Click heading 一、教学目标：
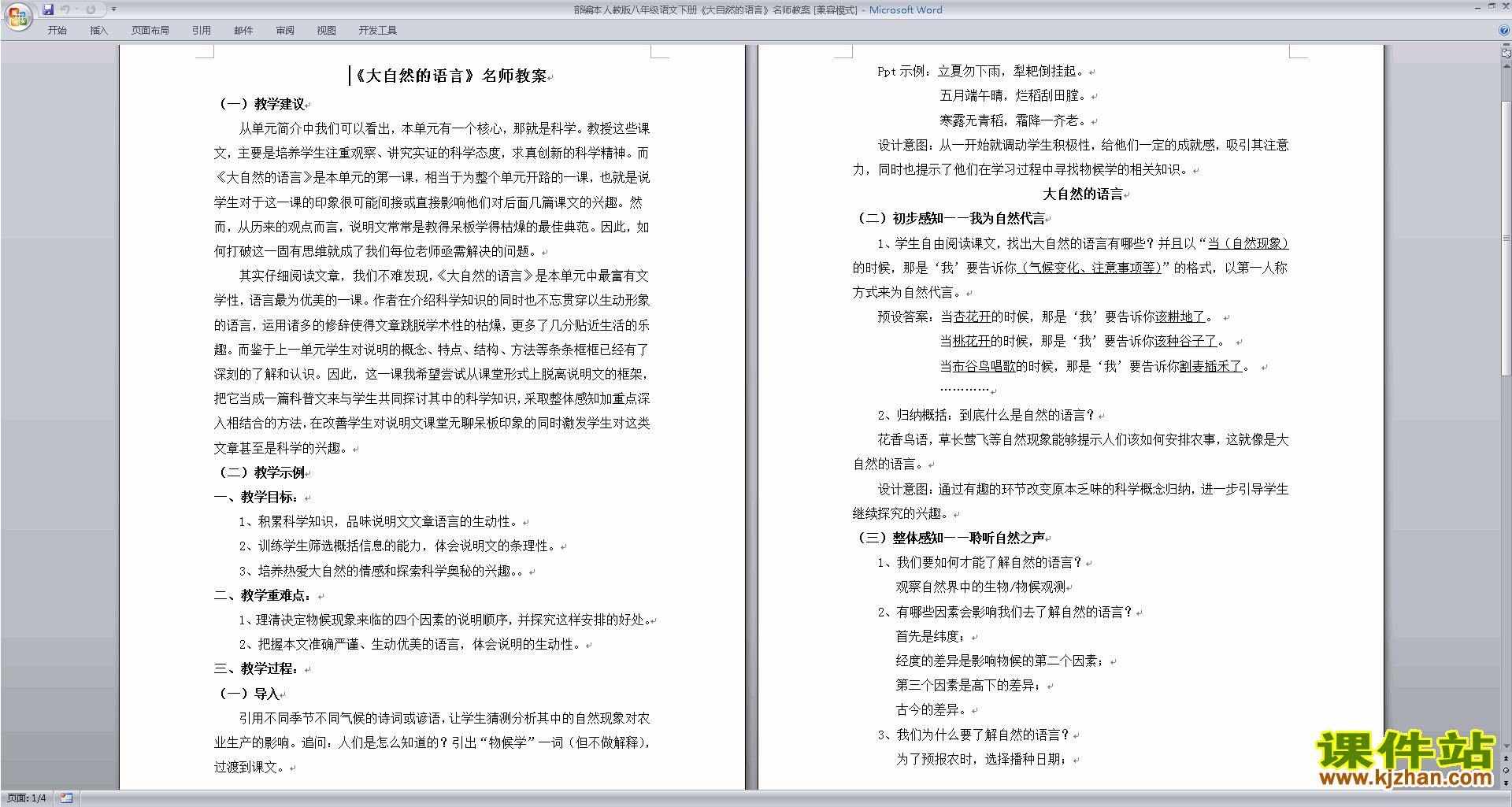 point(257,497)
